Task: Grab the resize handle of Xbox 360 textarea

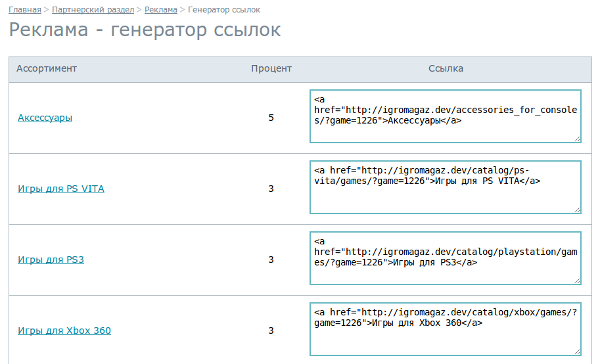Action: [577, 352]
